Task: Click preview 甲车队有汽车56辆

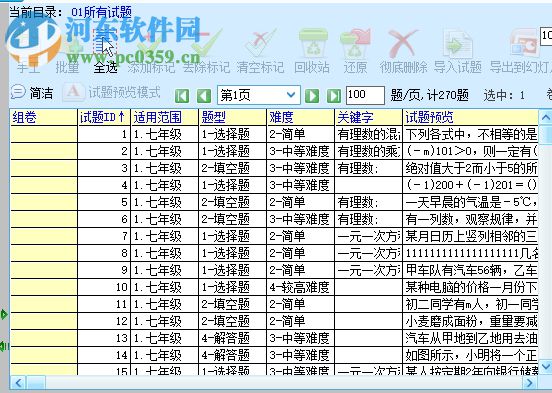Action: point(470,270)
